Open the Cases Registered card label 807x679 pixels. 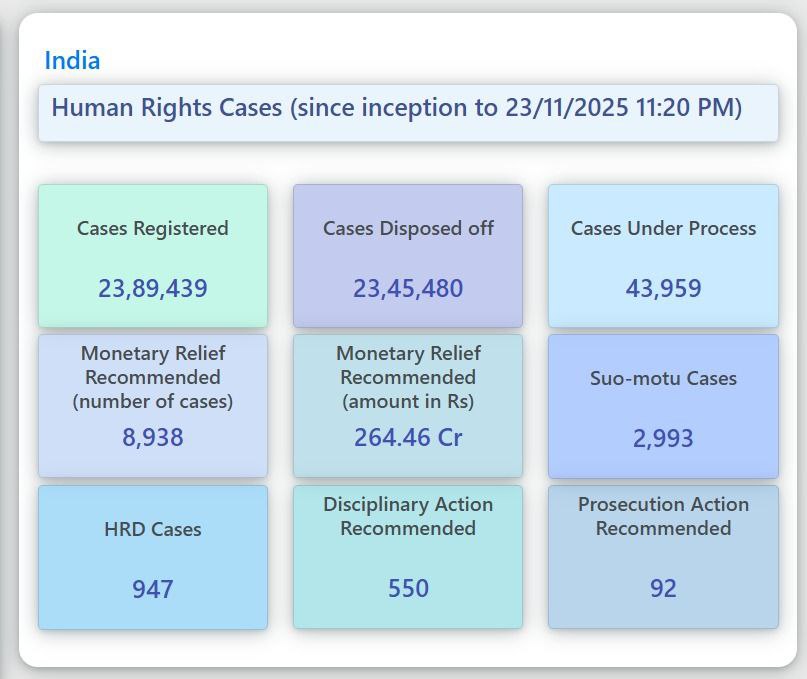pos(153,228)
